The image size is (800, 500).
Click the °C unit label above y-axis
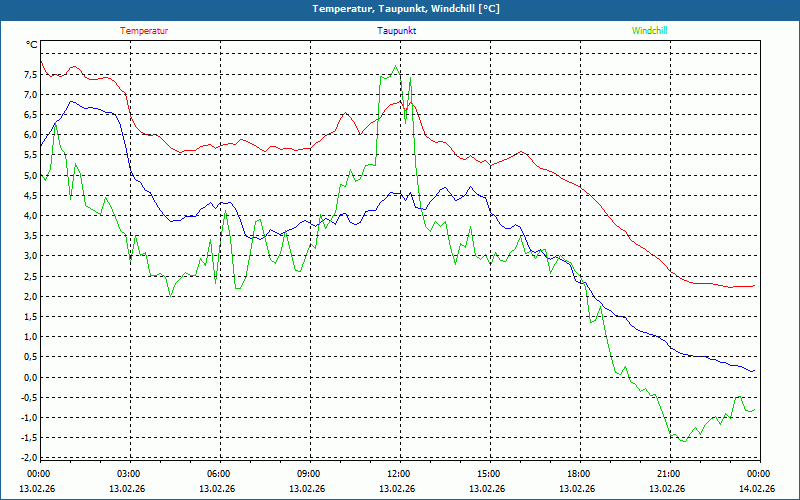tap(32, 45)
